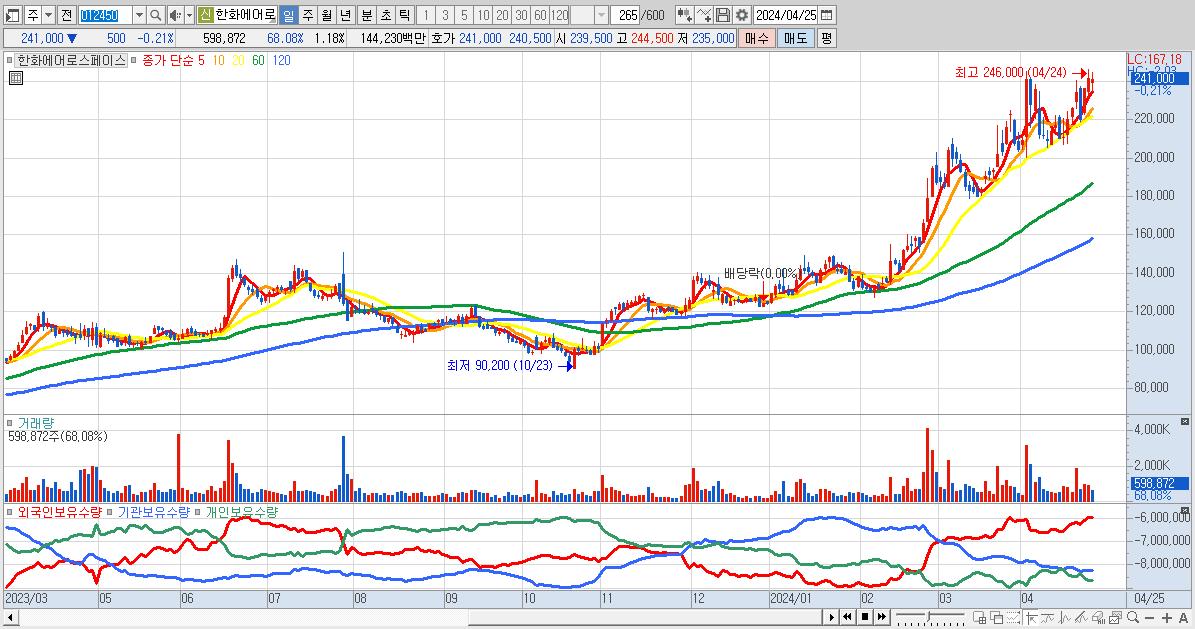The width and height of the screenshot is (1195, 629).
Task: Collapse the 외국인보유수량 panel corner button
Action: (x=1184, y=510)
